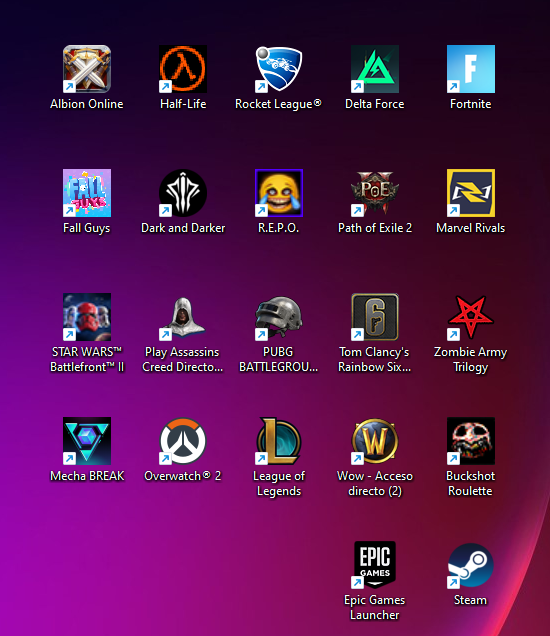550x636 pixels.
Task: Select the Assassins Creed hooded figure icon
Action: [183, 317]
